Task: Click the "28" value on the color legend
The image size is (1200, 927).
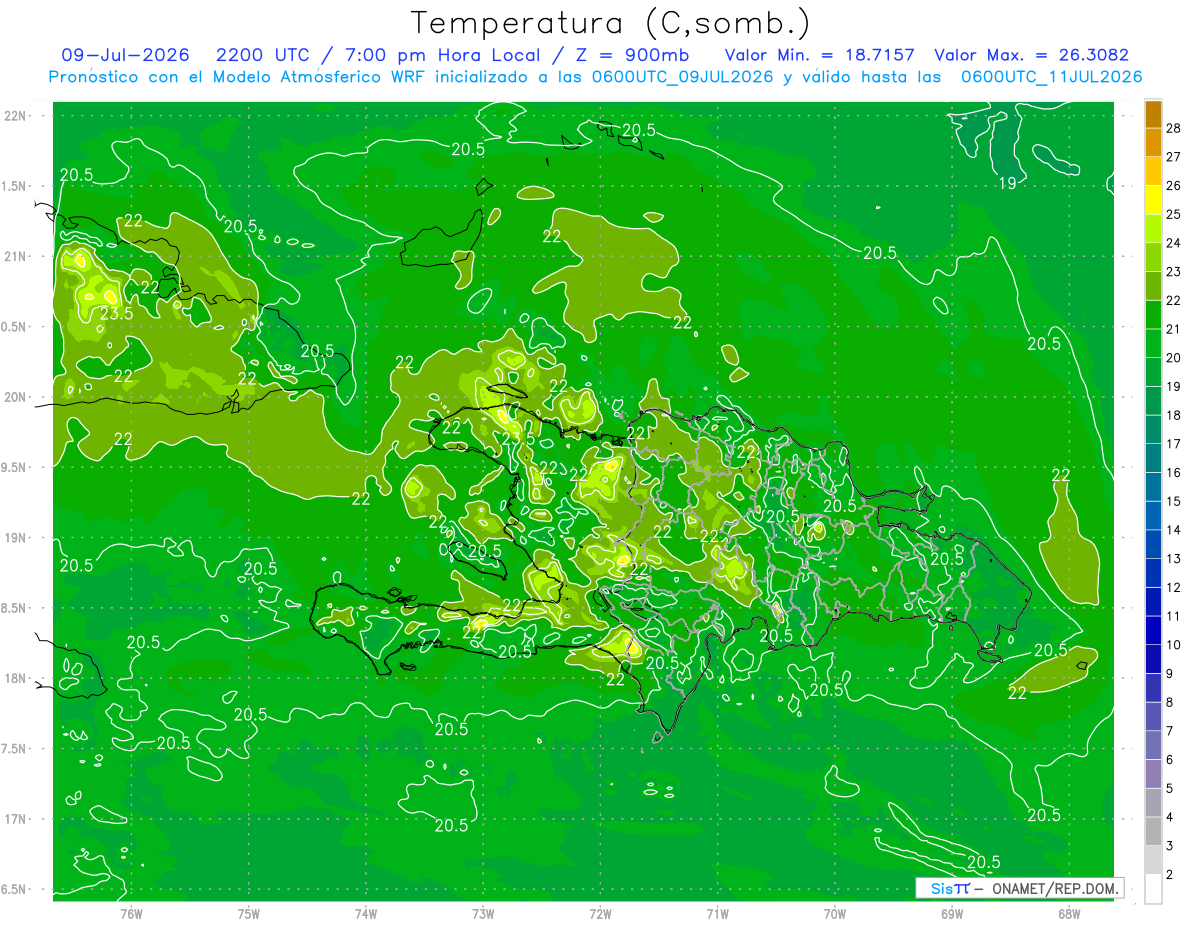Action: pos(1173,128)
